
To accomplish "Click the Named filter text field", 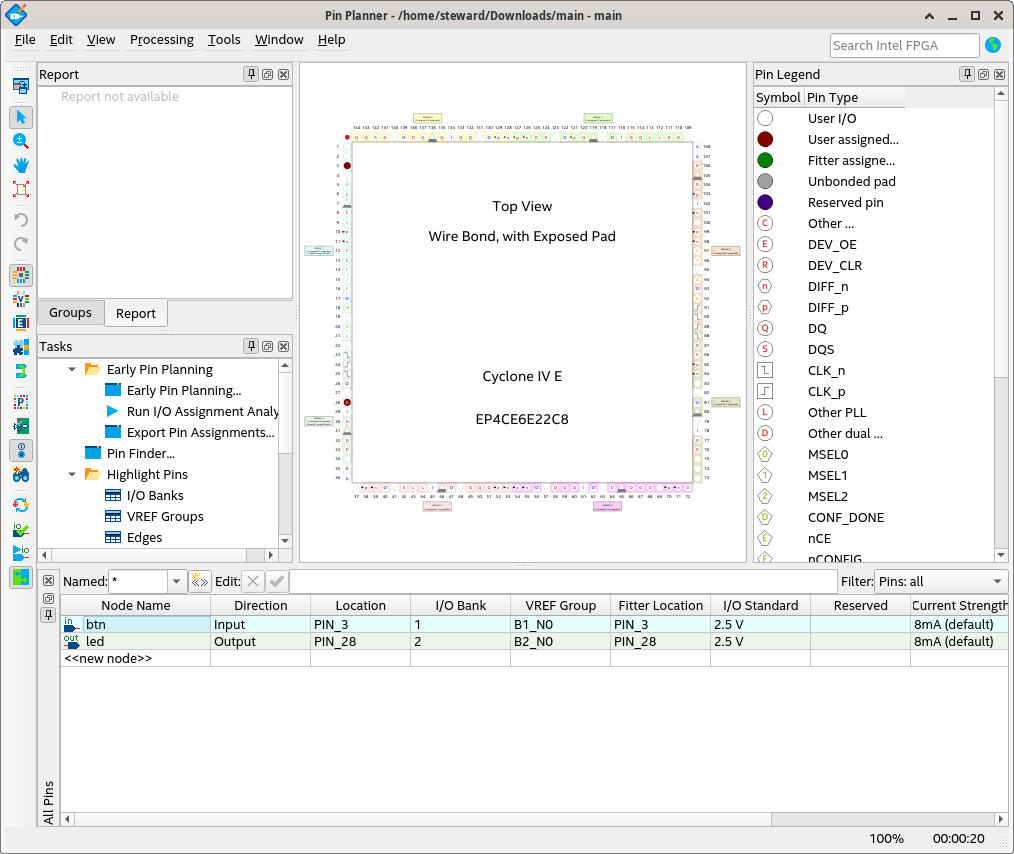I will [x=138, y=581].
